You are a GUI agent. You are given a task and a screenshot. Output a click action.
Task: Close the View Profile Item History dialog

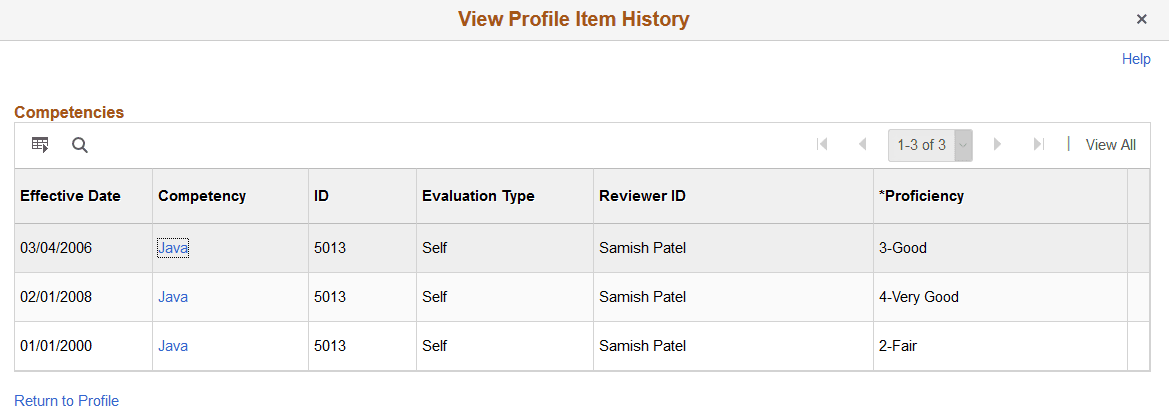coord(1141,19)
